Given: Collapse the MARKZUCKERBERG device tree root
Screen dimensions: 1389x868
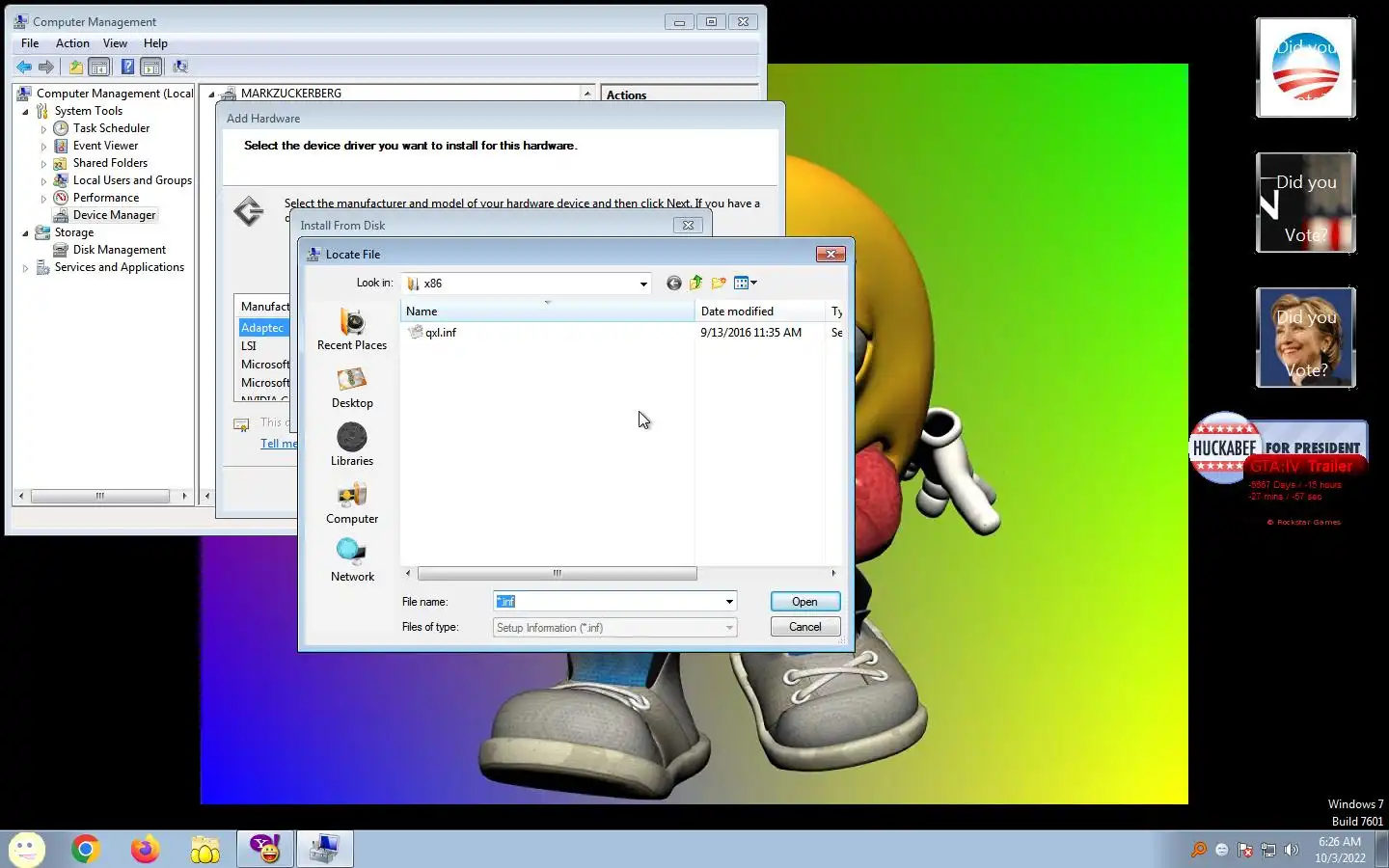Looking at the screenshot, I should pos(211,94).
